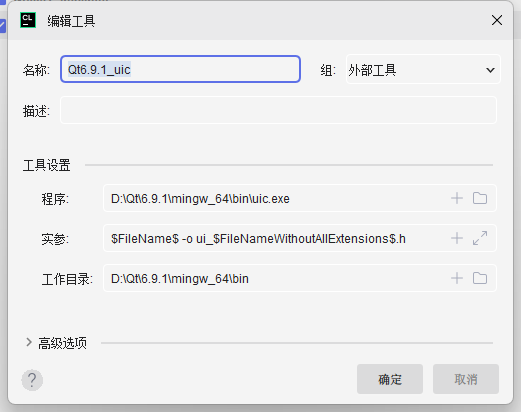Click into the empty 描述 field
The width and height of the screenshot is (521, 412).
[278, 110]
